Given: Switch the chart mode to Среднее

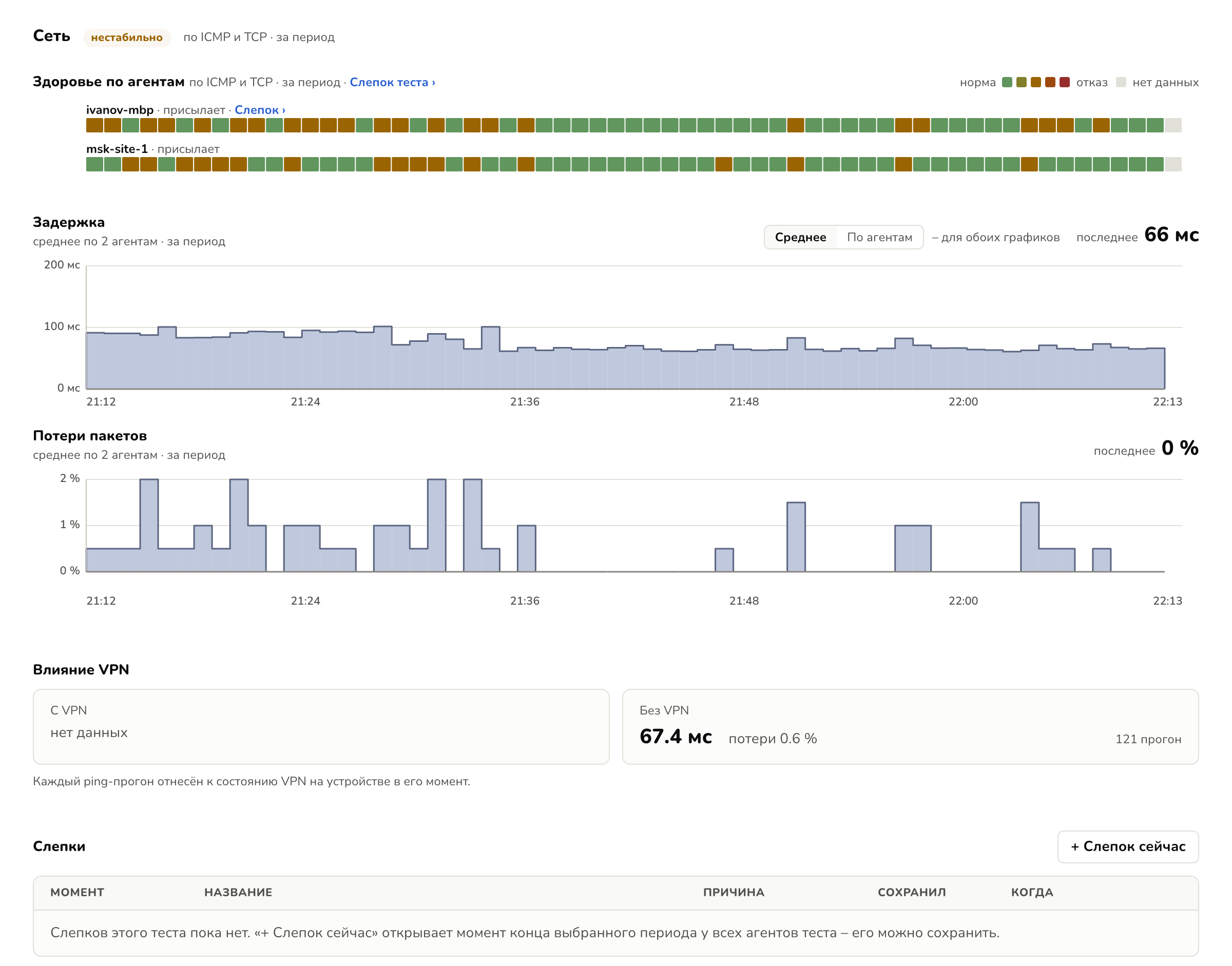Looking at the screenshot, I should coord(800,238).
